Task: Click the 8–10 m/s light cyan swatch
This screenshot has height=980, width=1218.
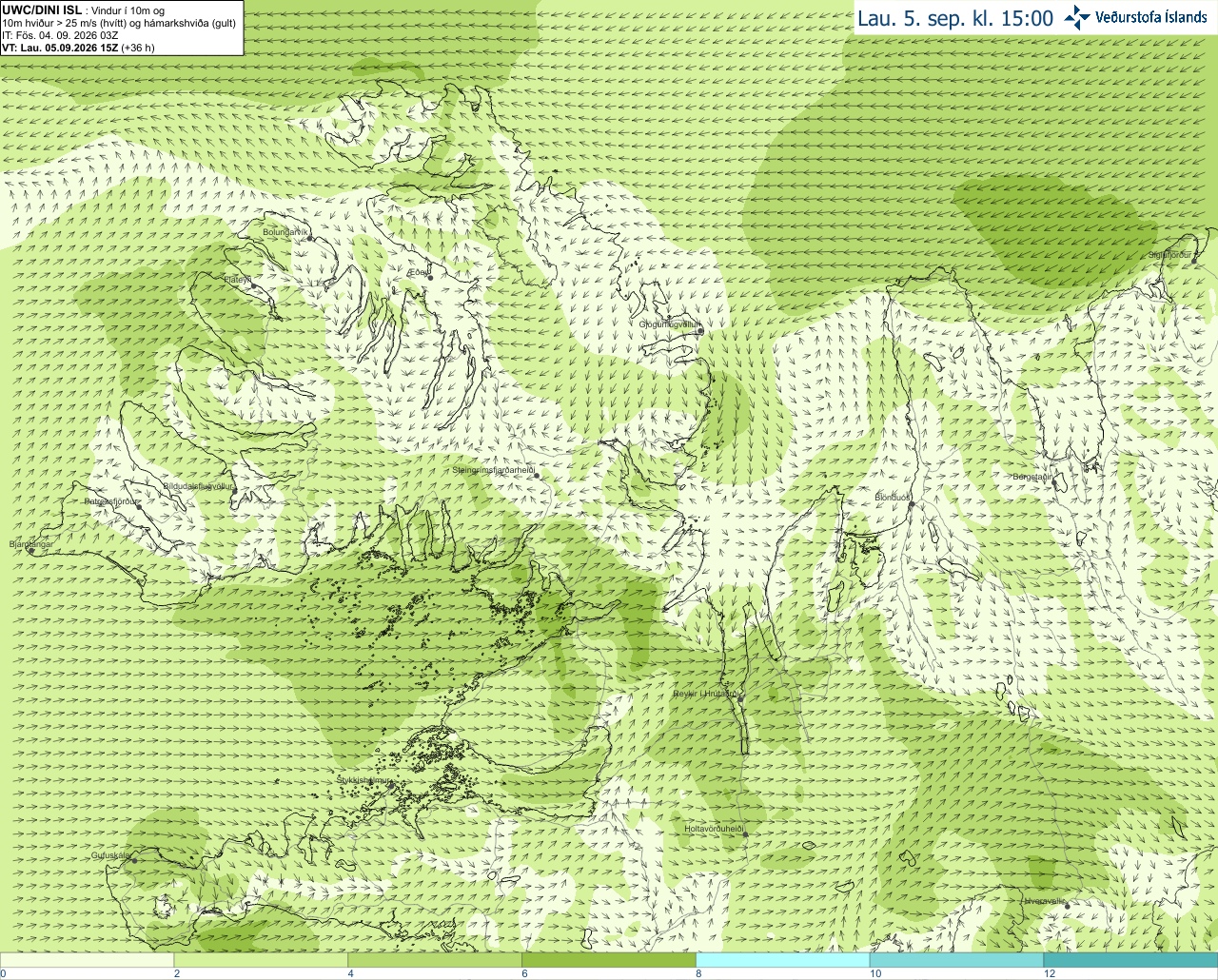Action: [x=783, y=960]
